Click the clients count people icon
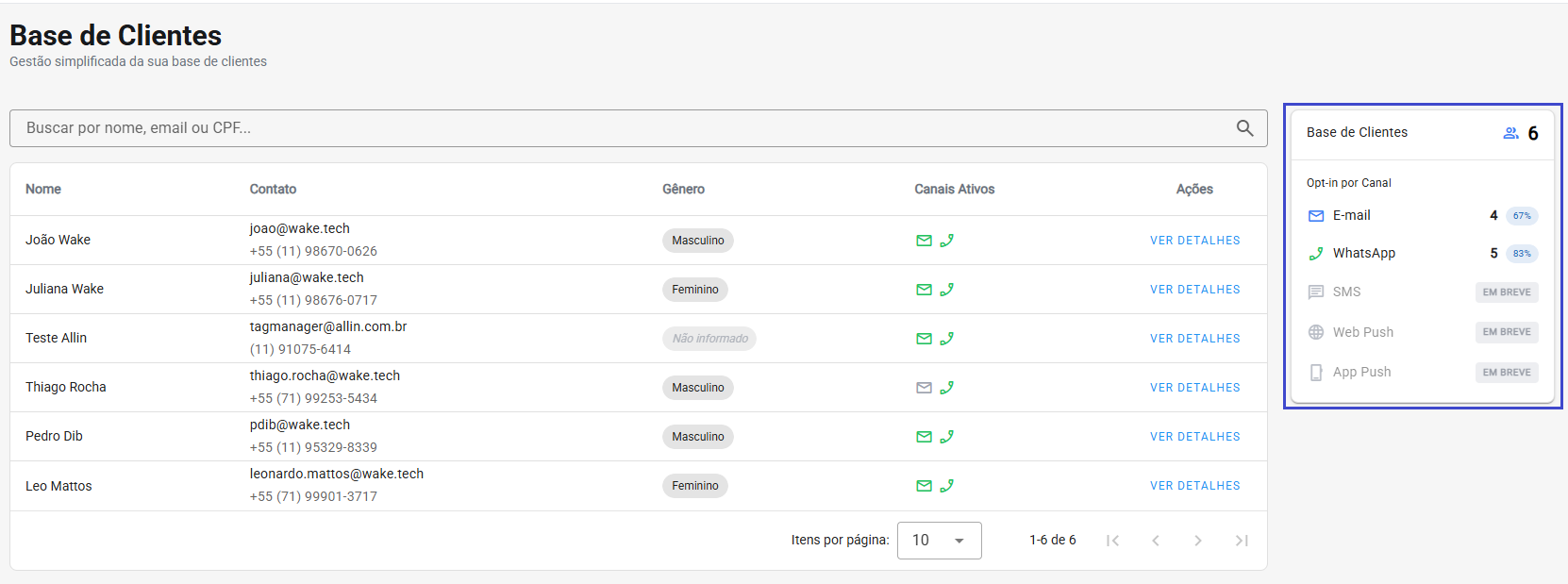The width and height of the screenshot is (1568, 584). click(x=1510, y=133)
